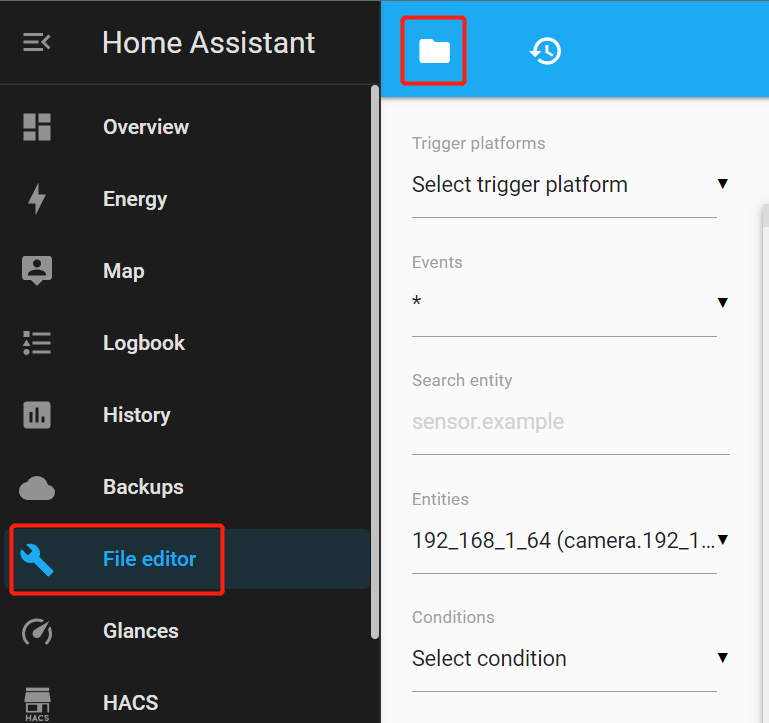Open the Select trigger platform dropdown
The width and height of the screenshot is (769, 723).
point(570,185)
